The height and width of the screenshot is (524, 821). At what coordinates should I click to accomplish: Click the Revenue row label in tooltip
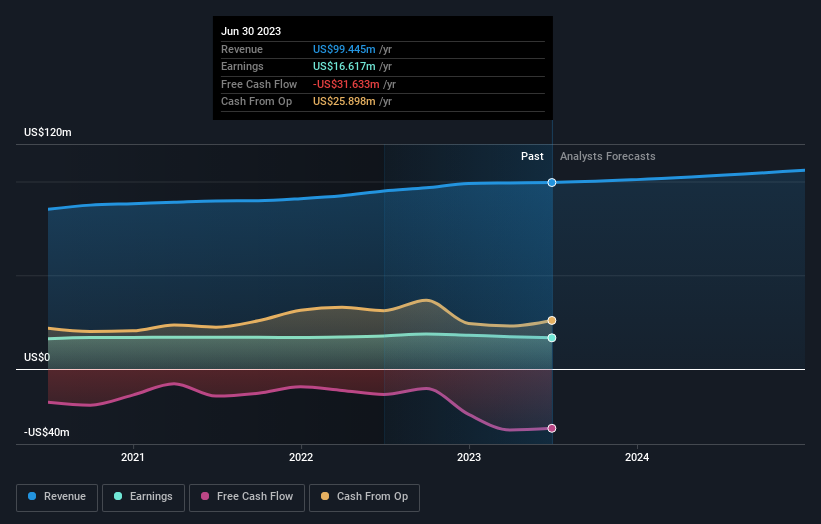coord(242,49)
